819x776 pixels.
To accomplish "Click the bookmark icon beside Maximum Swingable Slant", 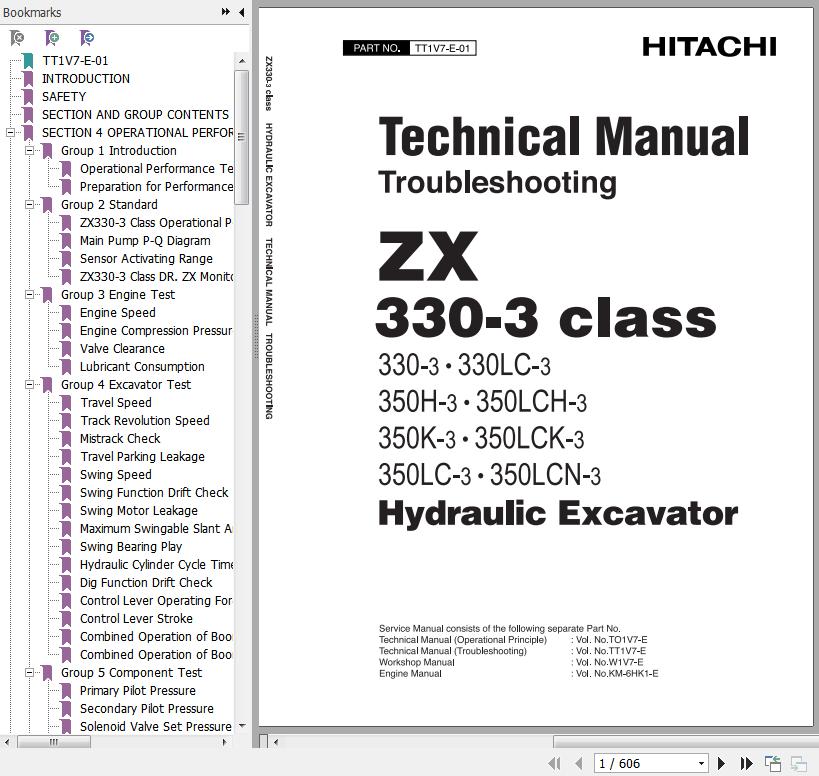I will 66,528.
